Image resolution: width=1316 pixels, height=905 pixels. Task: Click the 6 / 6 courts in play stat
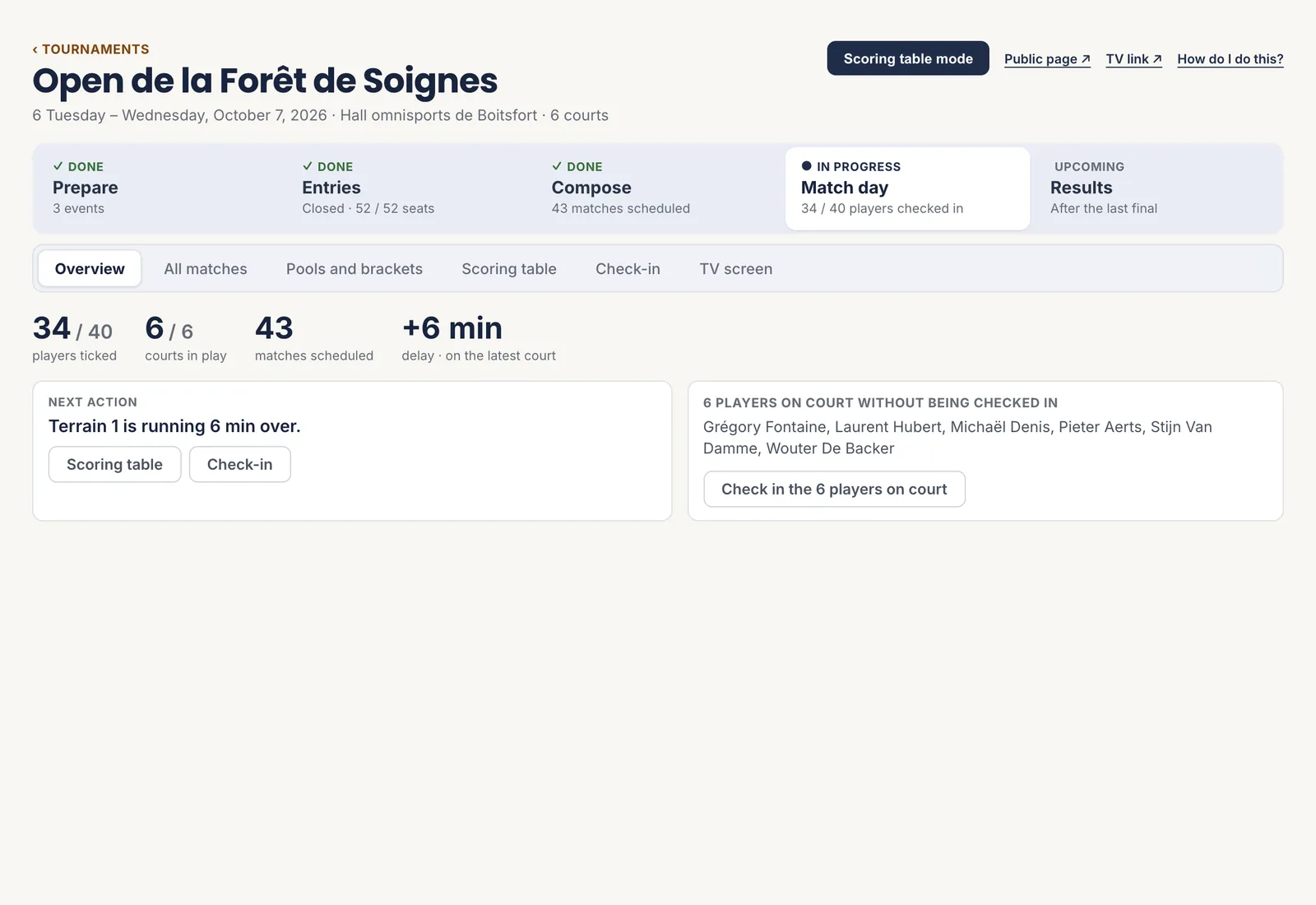(x=186, y=338)
